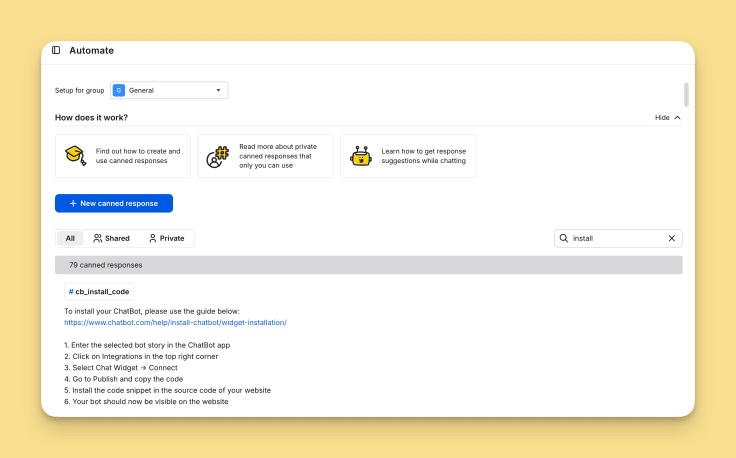Click the magnifier search icon
This screenshot has height=458, width=736.
[x=564, y=238]
